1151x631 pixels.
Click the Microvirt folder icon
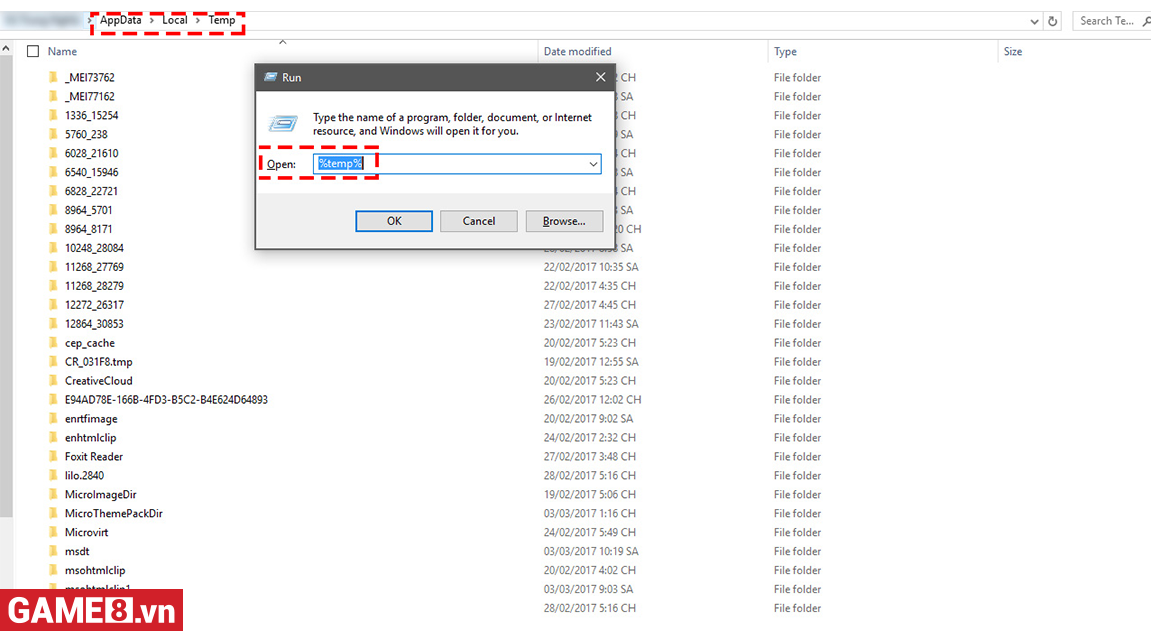(x=53, y=533)
